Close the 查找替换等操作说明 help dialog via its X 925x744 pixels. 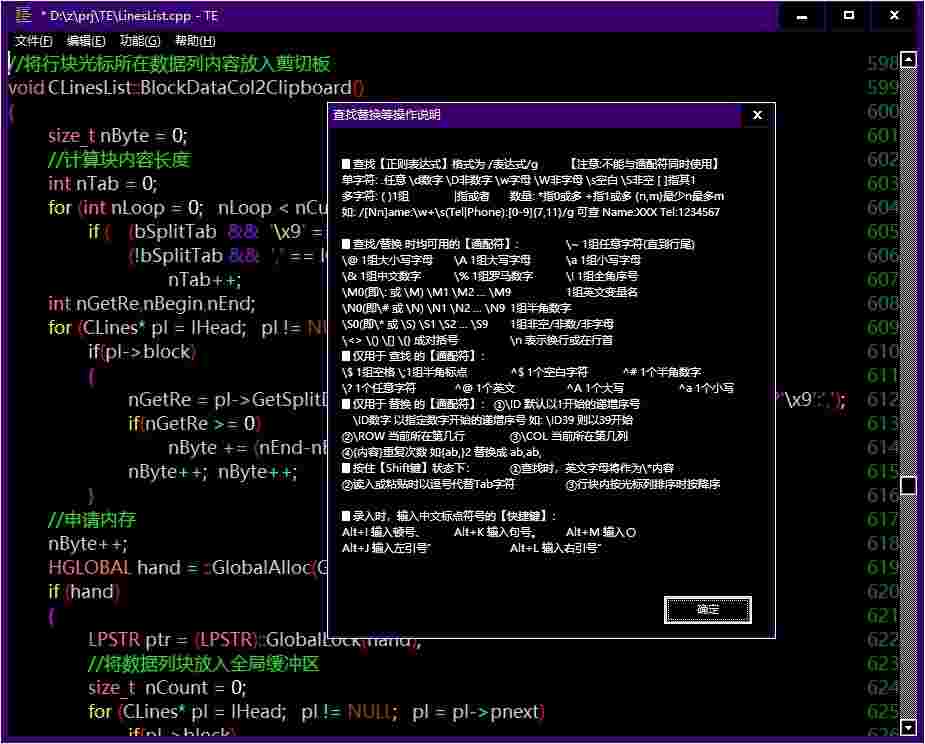pos(757,115)
